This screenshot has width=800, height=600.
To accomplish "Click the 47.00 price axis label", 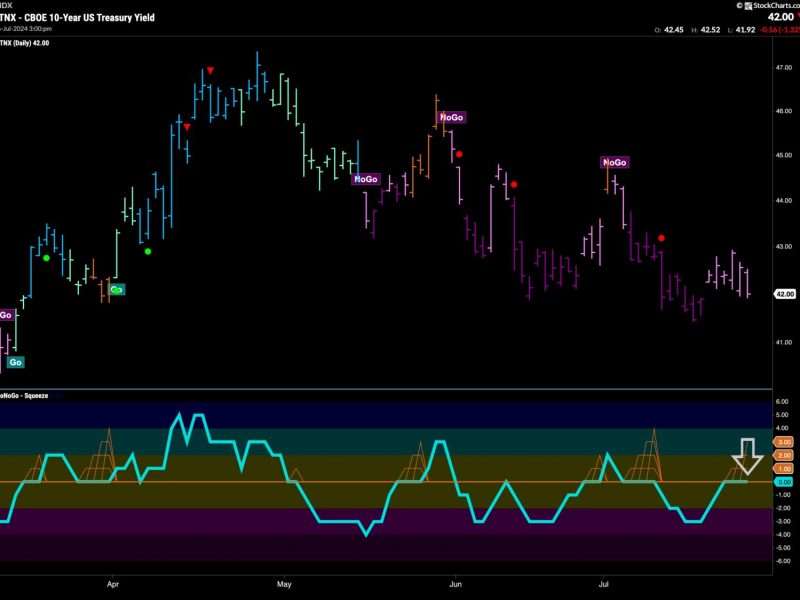I will coord(784,67).
